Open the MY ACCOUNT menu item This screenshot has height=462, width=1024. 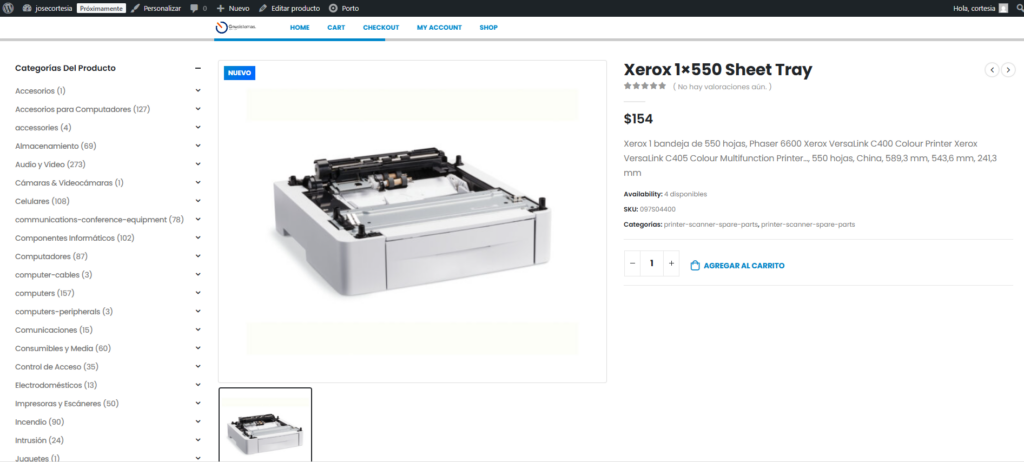tap(439, 27)
